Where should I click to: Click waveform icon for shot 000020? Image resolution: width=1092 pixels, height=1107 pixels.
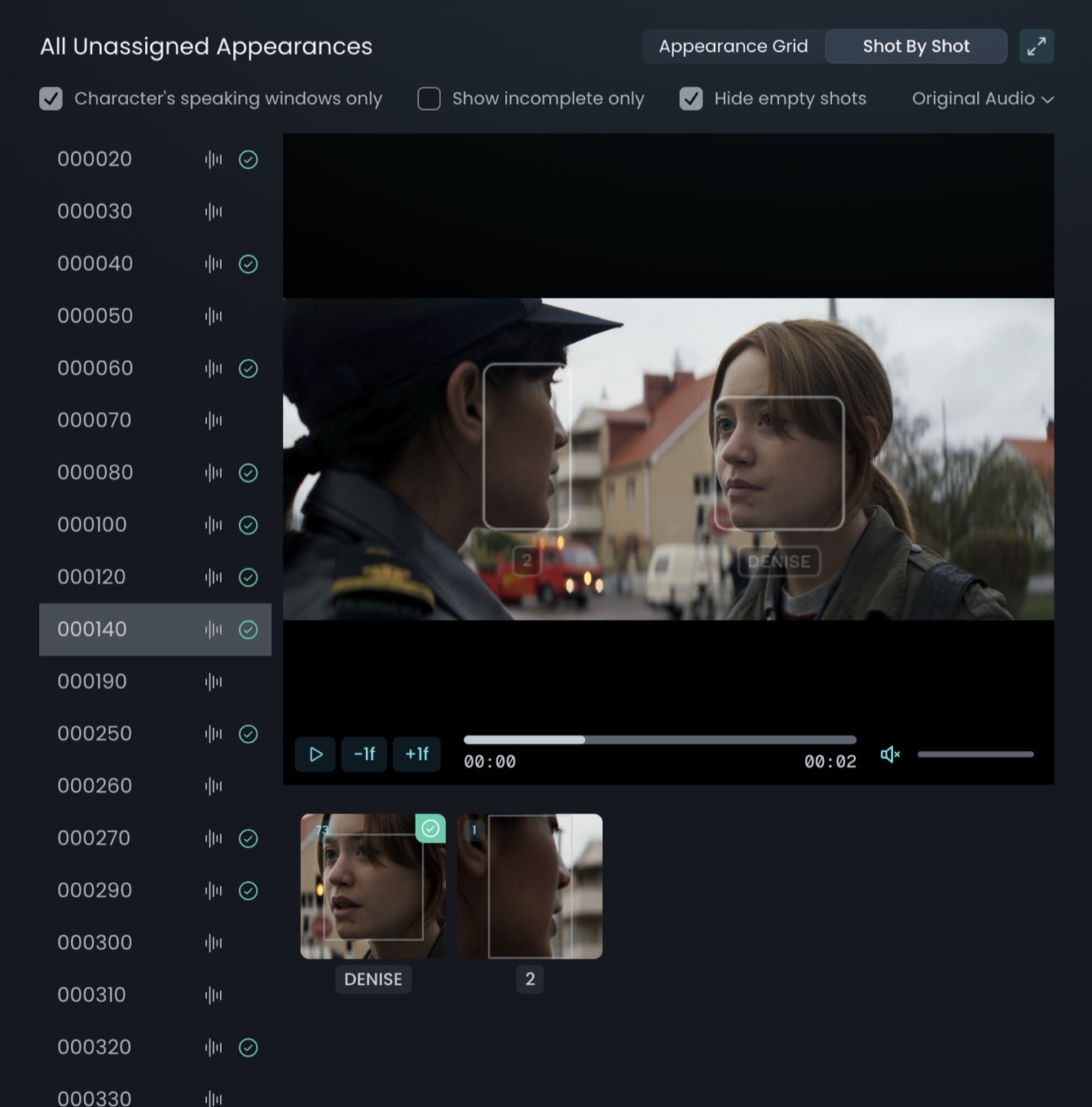(214, 160)
